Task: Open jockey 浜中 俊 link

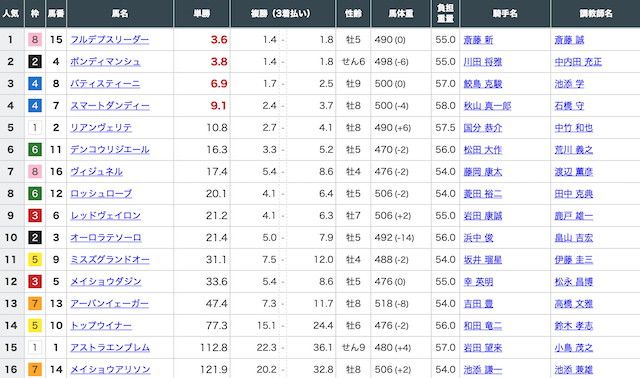Action: coord(478,238)
